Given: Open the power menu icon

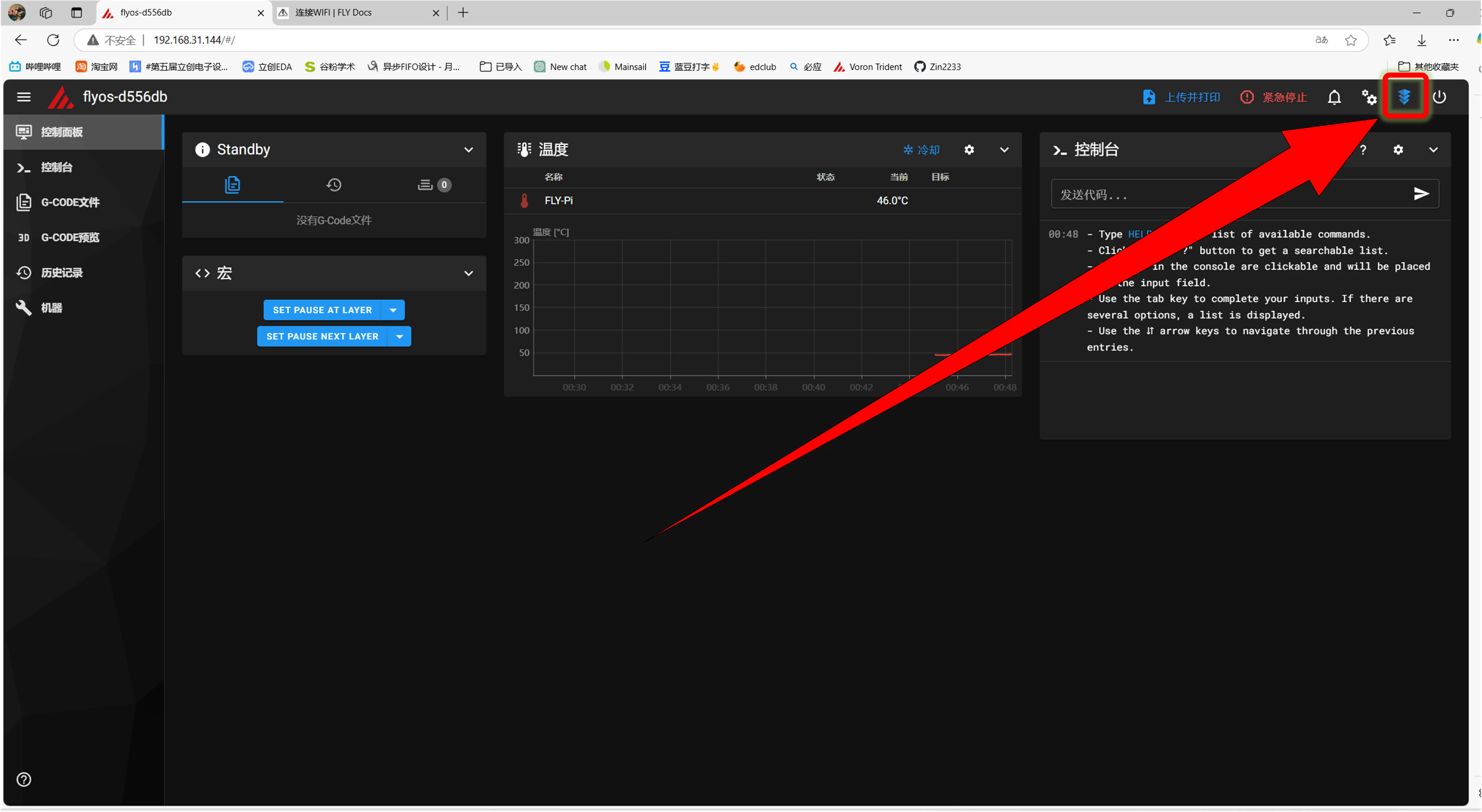Looking at the screenshot, I should (x=1439, y=97).
